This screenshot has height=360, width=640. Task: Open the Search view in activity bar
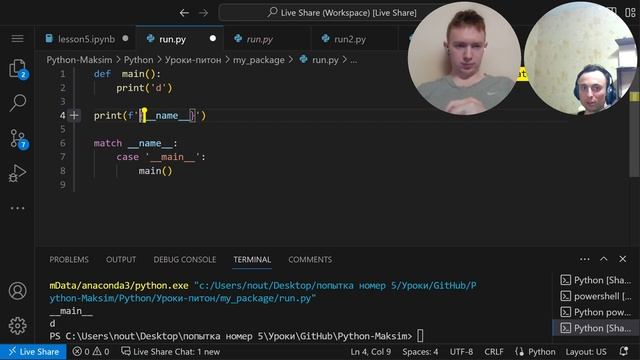point(18,103)
